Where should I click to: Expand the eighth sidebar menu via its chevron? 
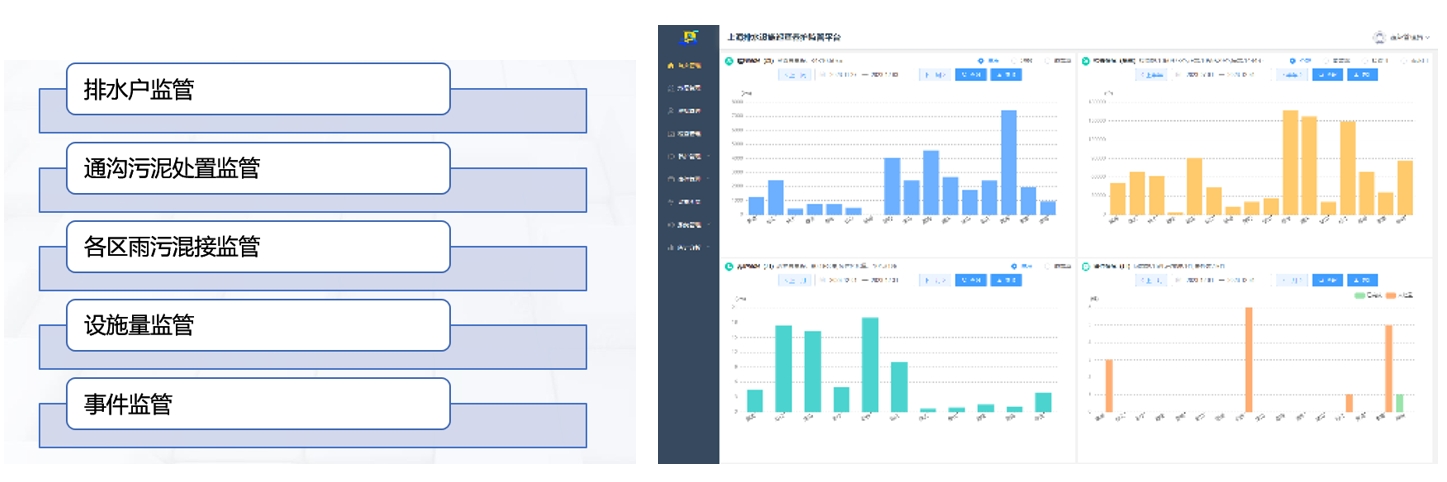point(708,224)
